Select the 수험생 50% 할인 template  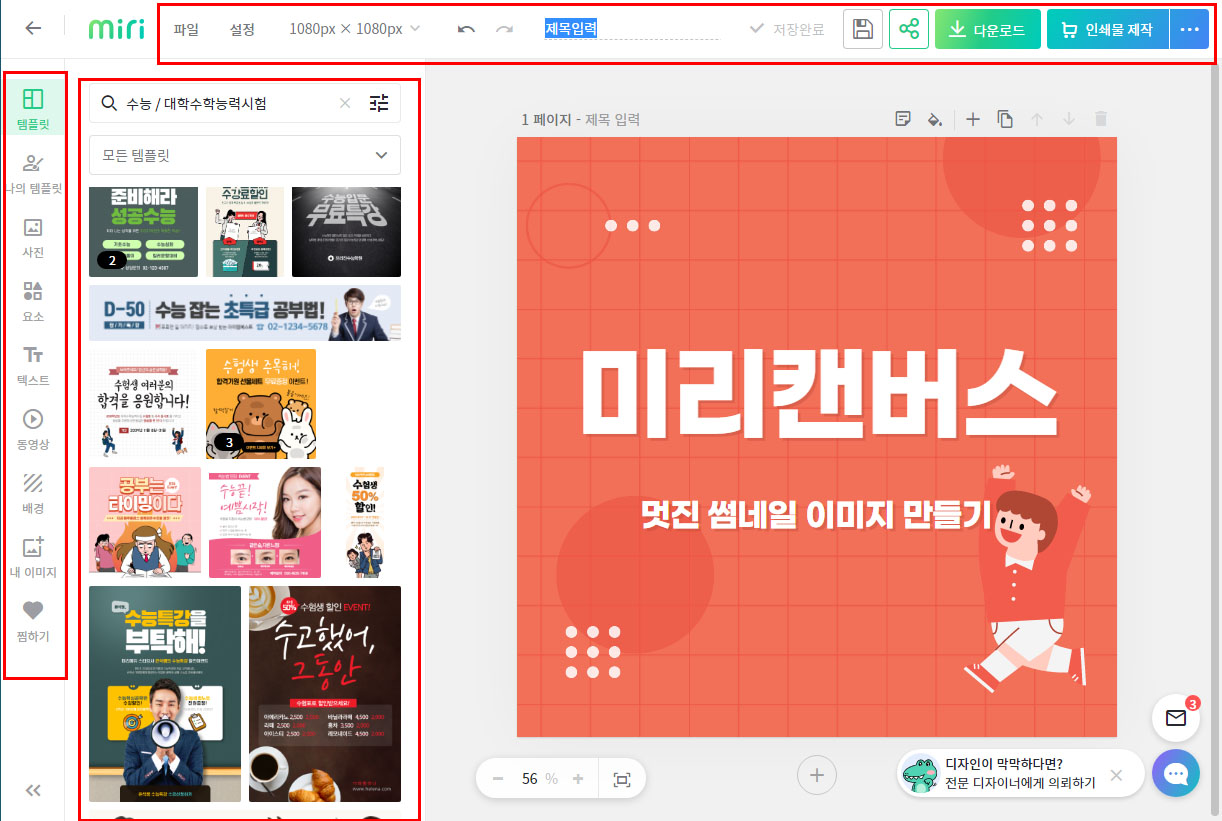click(365, 522)
